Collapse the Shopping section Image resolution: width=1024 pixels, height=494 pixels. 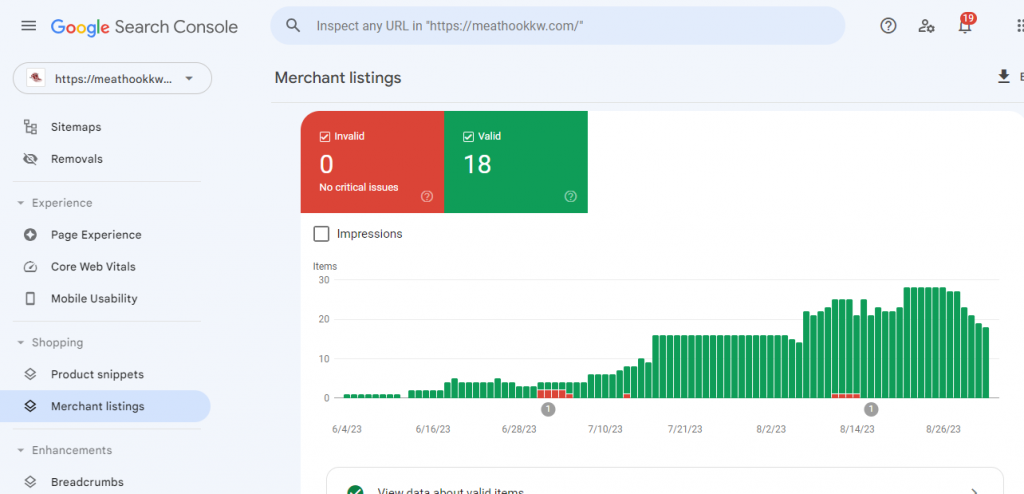click(x=20, y=343)
